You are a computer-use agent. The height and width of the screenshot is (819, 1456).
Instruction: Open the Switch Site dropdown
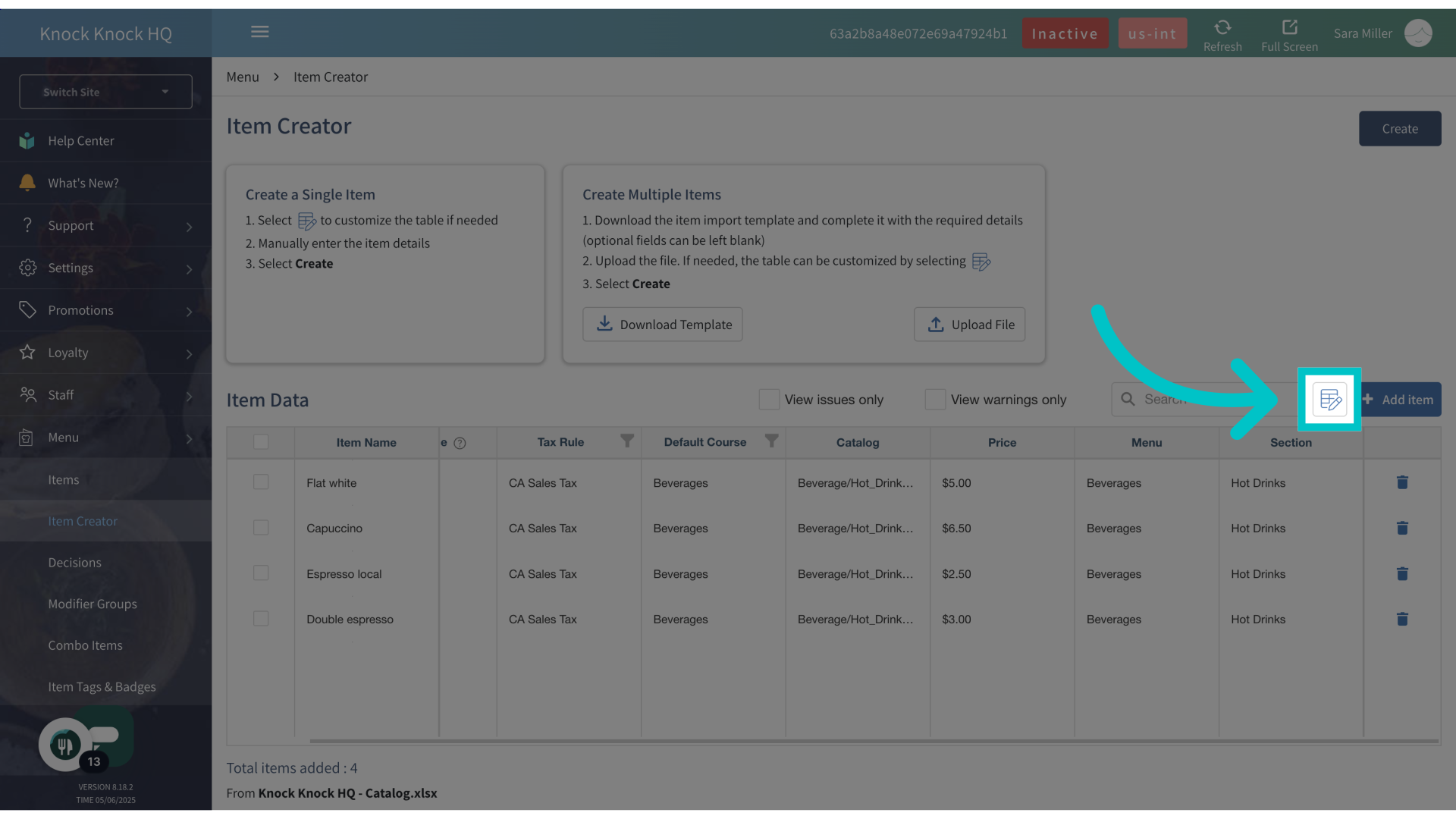click(x=105, y=92)
